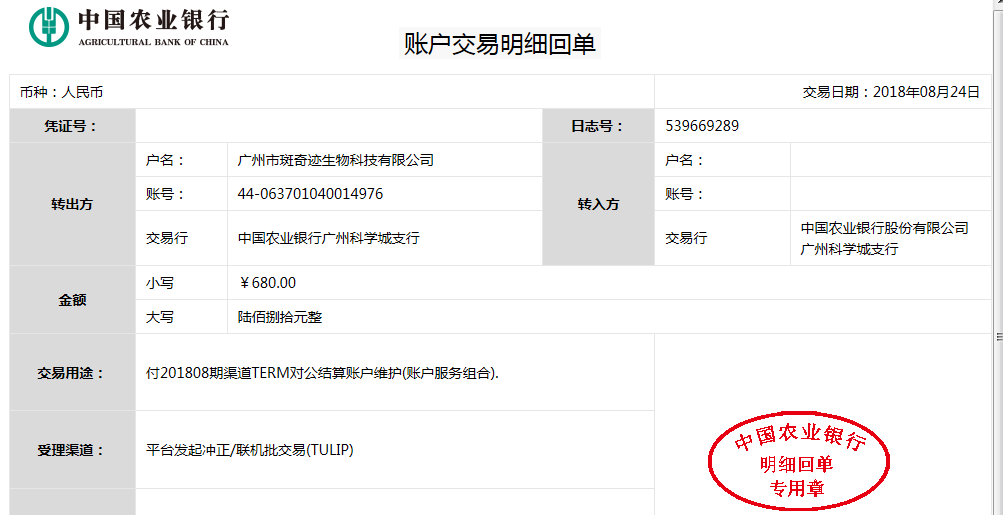Viewport: 1003px width, 515px height.
Task: Select payer bank 中国农业银行广州科学城支行
Action: (329, 238)
